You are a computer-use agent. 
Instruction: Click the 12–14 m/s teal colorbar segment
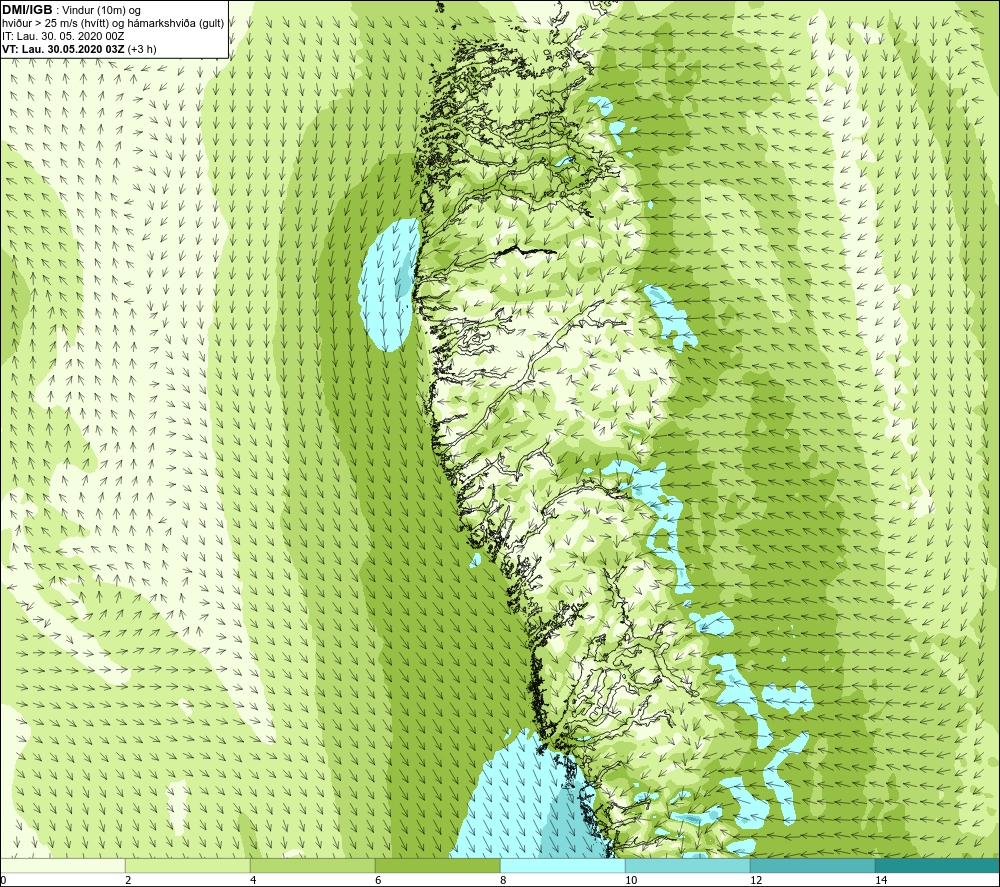point(812,865)
